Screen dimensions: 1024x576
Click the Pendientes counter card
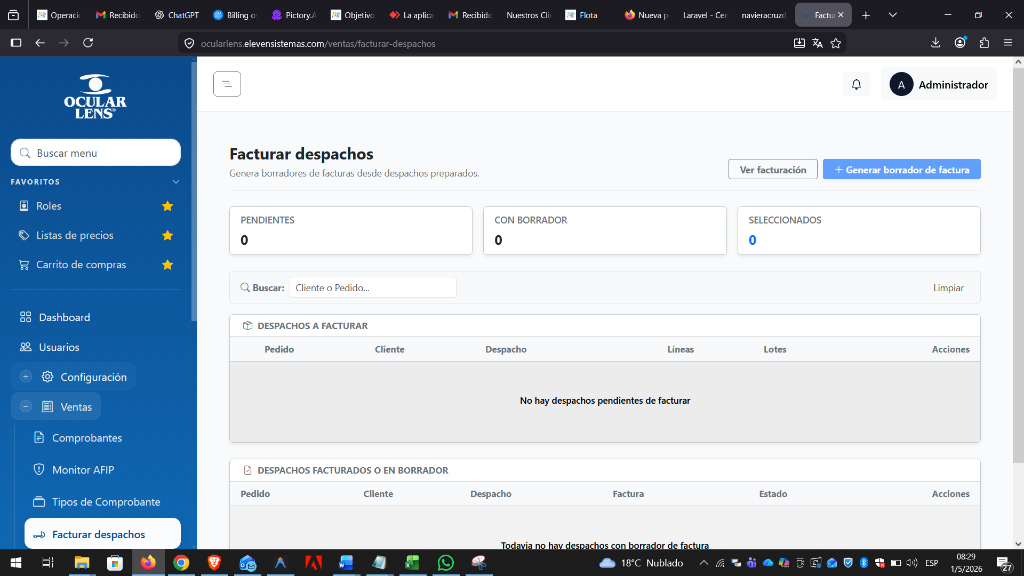coord(351,231)
